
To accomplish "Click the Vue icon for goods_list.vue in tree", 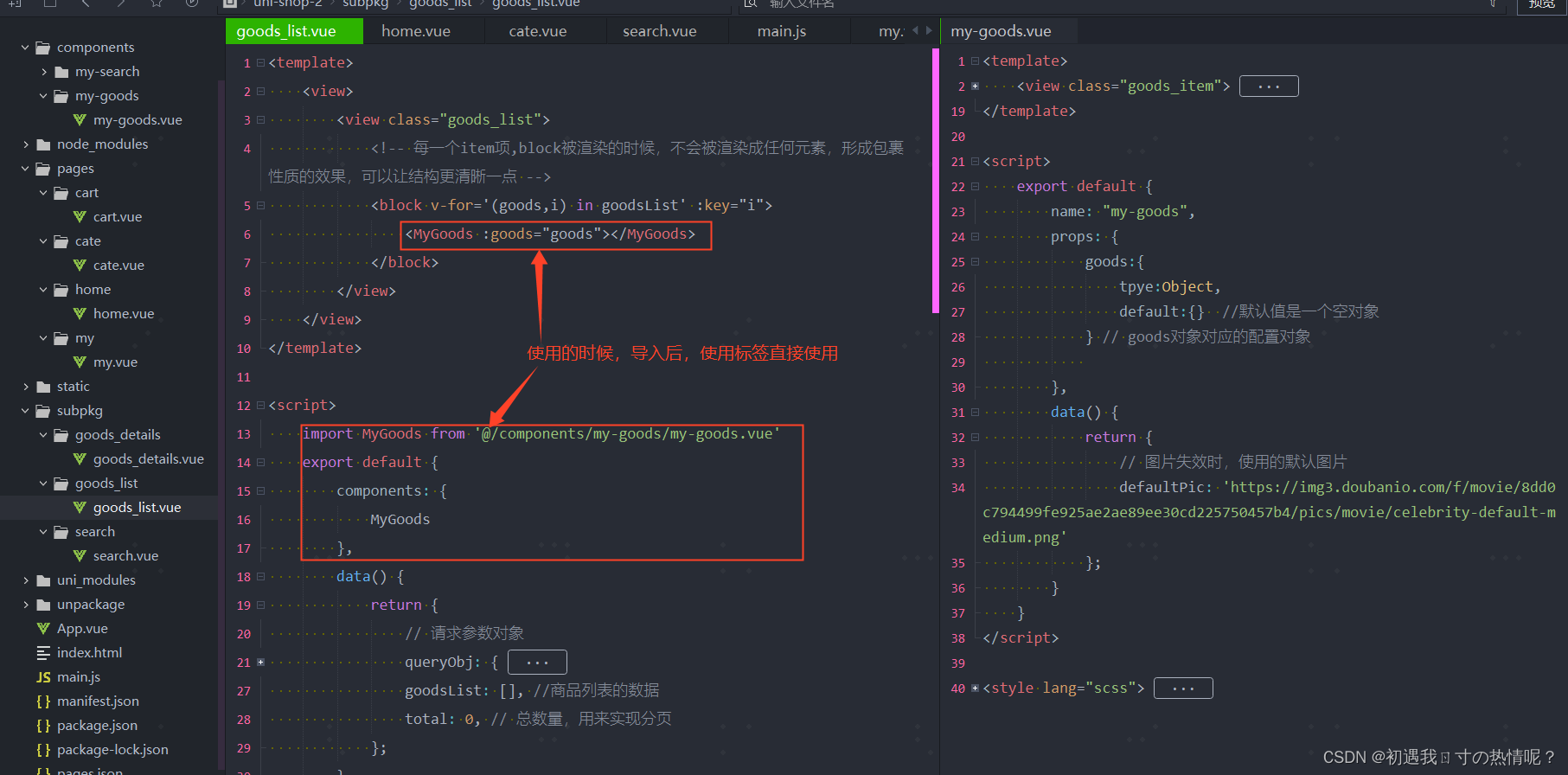I will pyautogui.click(x=80, y=508).
